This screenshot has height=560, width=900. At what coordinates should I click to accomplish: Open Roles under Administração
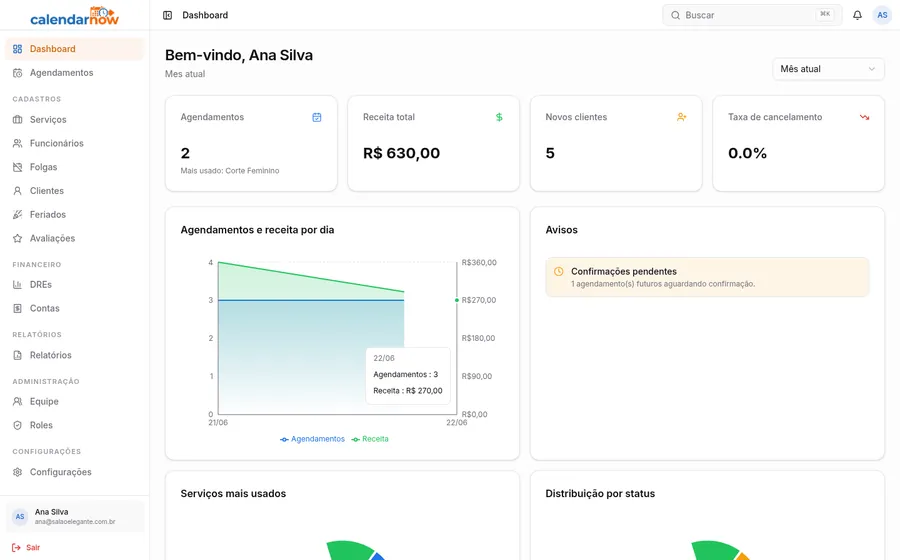coord(75,425)
